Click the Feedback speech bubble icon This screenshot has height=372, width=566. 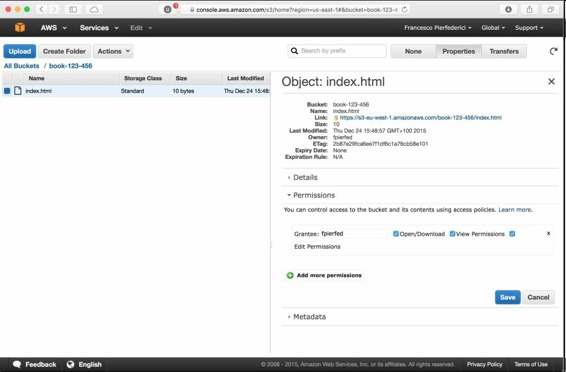tap(17, 364)
